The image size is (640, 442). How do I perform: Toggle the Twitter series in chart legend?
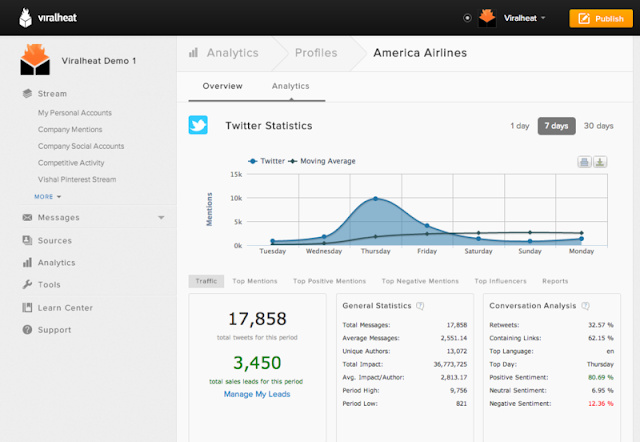tap(267, 161)
